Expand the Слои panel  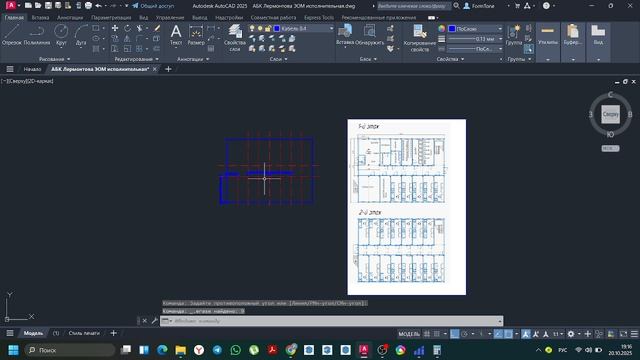pos(279,59)
